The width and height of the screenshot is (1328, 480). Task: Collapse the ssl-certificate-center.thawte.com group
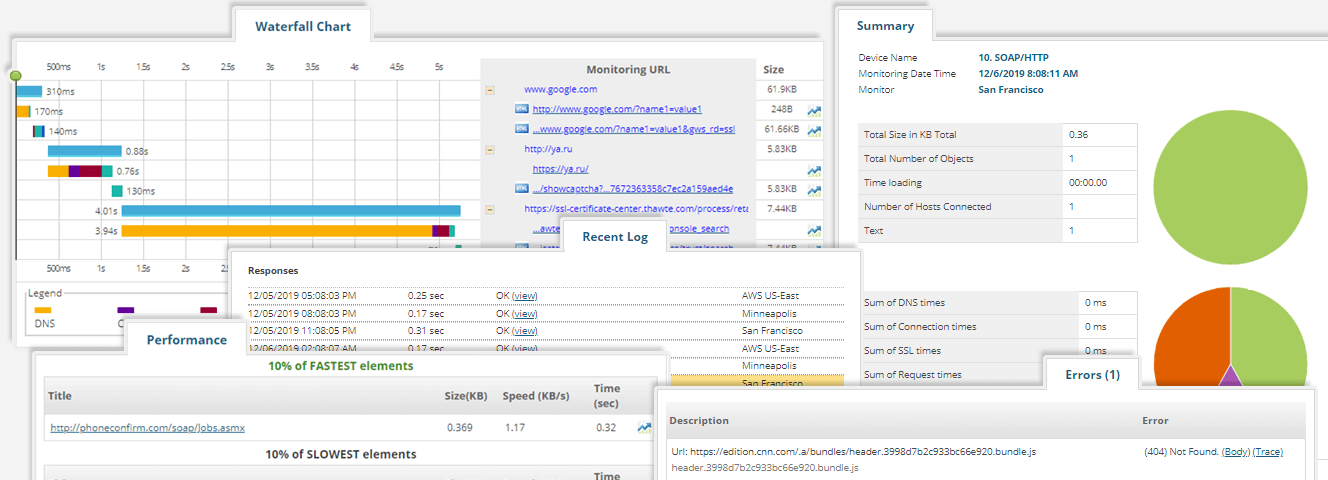click(x=490, y=209)
